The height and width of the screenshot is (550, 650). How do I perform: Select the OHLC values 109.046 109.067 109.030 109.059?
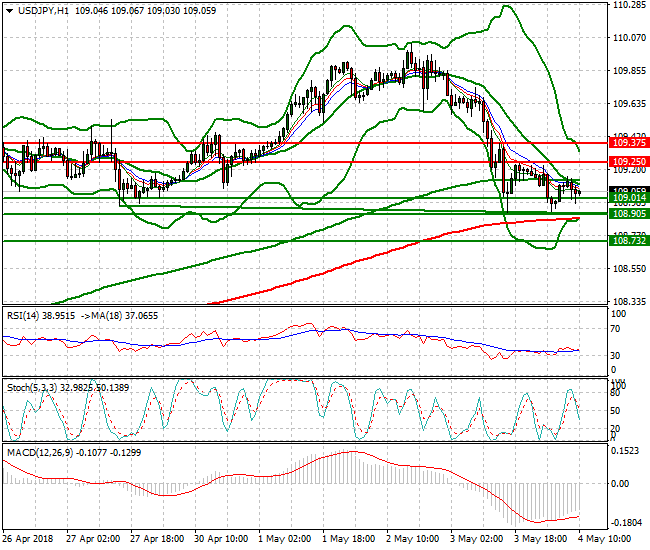point(146,11)
